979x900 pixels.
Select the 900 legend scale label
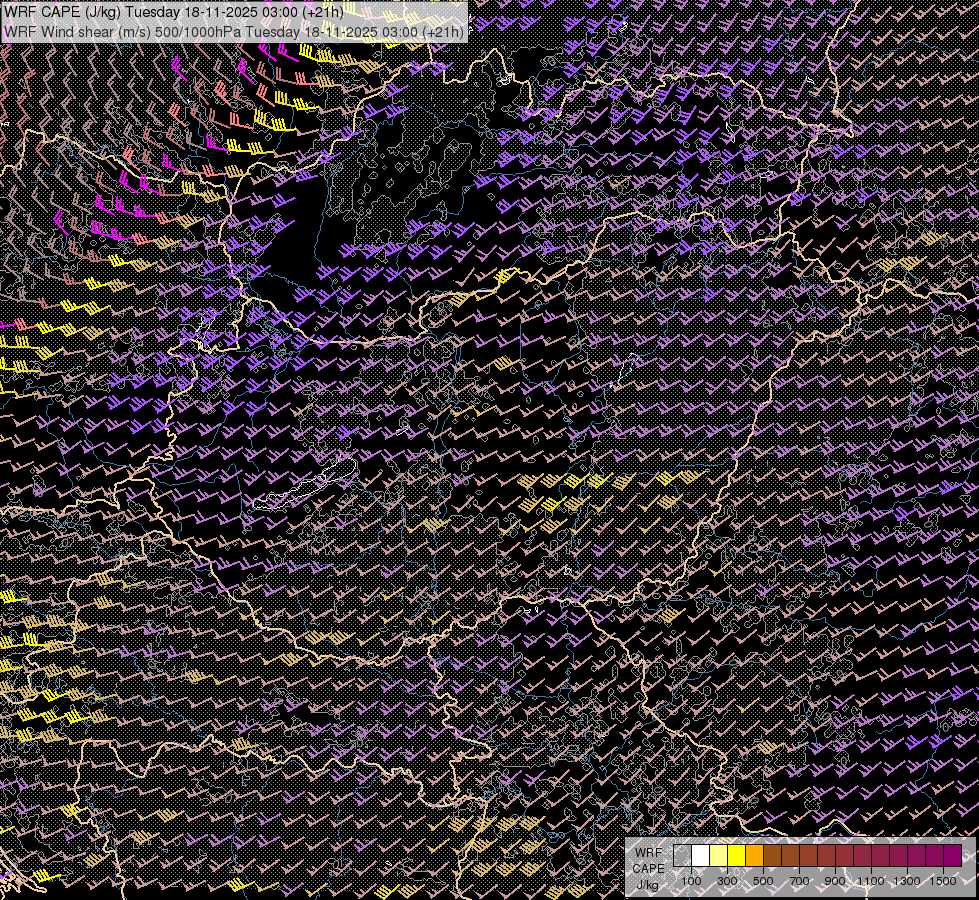point(835,881)
